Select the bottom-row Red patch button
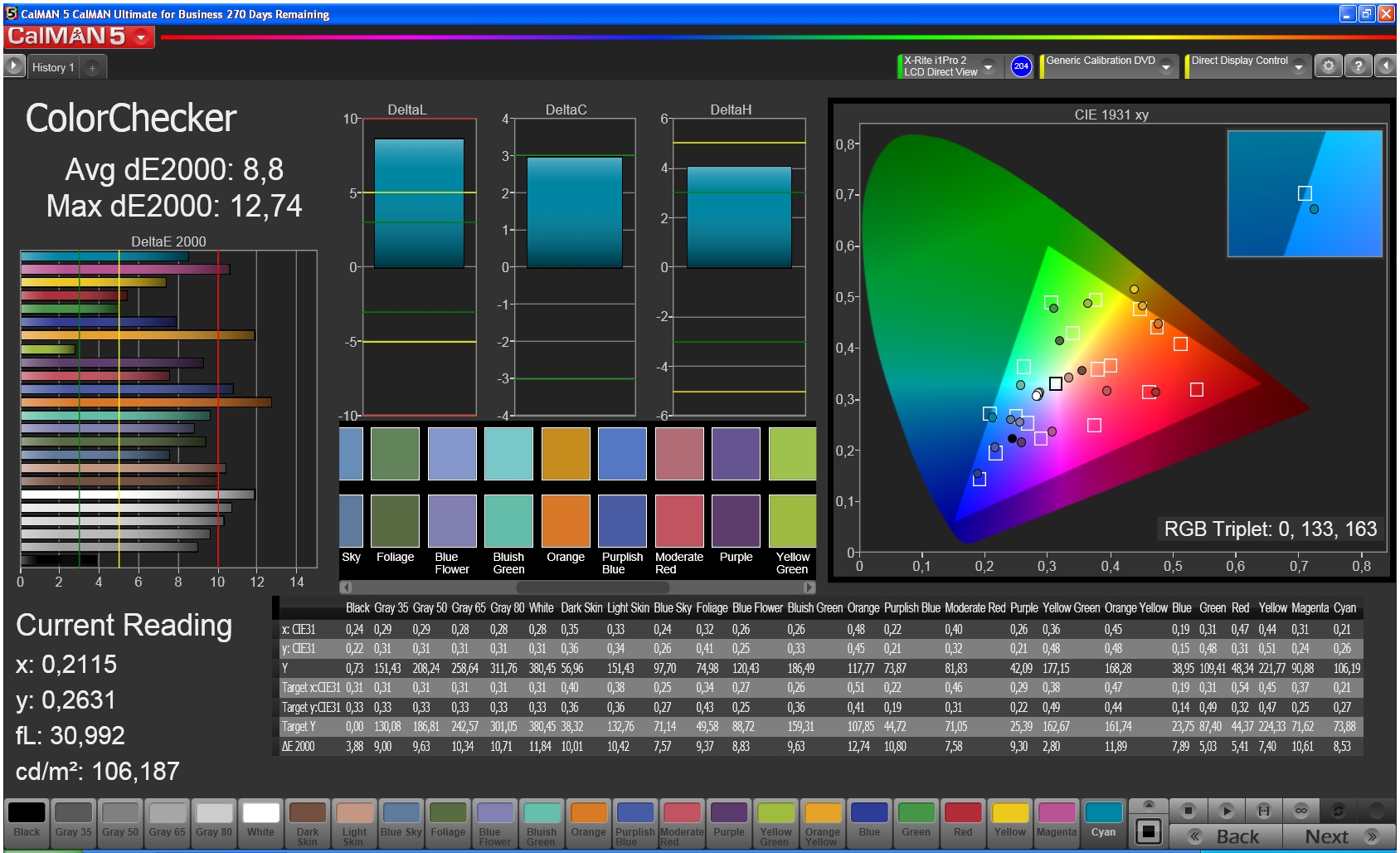 click(963, 823)
